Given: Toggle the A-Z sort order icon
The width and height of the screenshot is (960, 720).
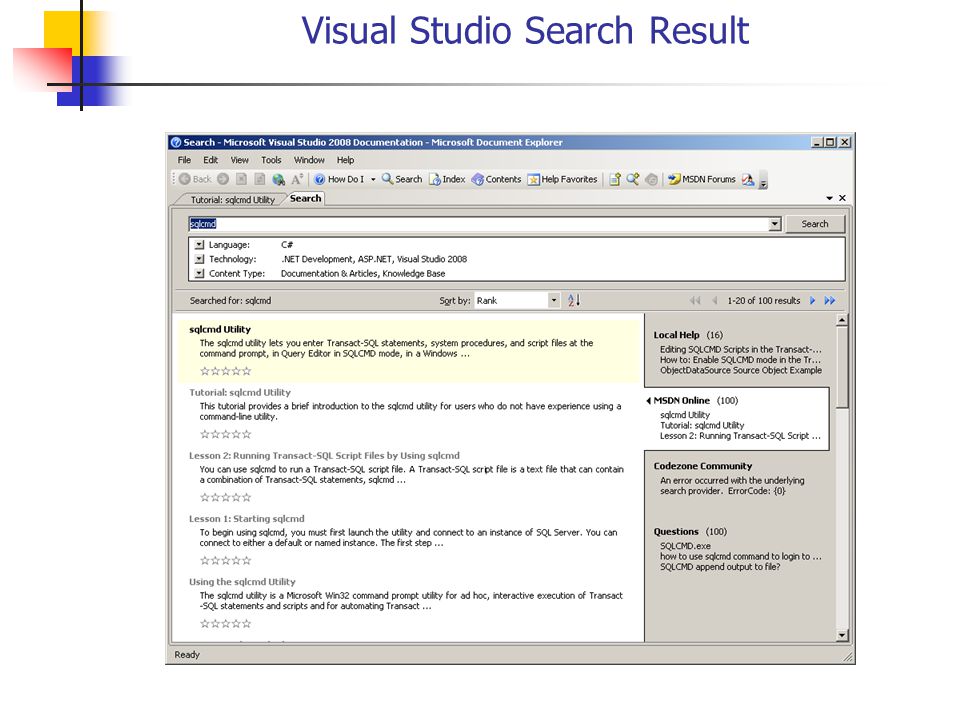Looking at the screenshot, I should coord(574,301).
